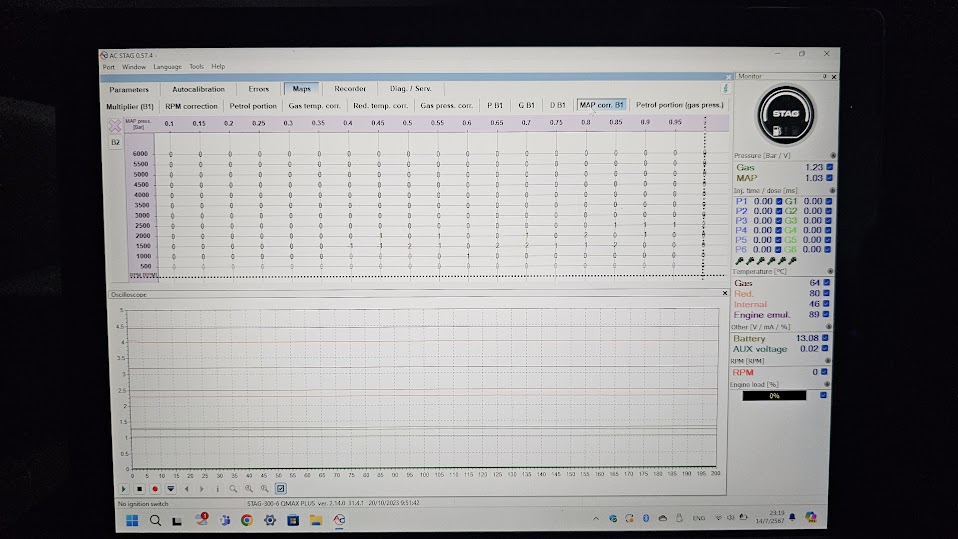
Task: Start oscilloscope recording with the red record button
Action: pyautogui.click(x=155, y=489)
